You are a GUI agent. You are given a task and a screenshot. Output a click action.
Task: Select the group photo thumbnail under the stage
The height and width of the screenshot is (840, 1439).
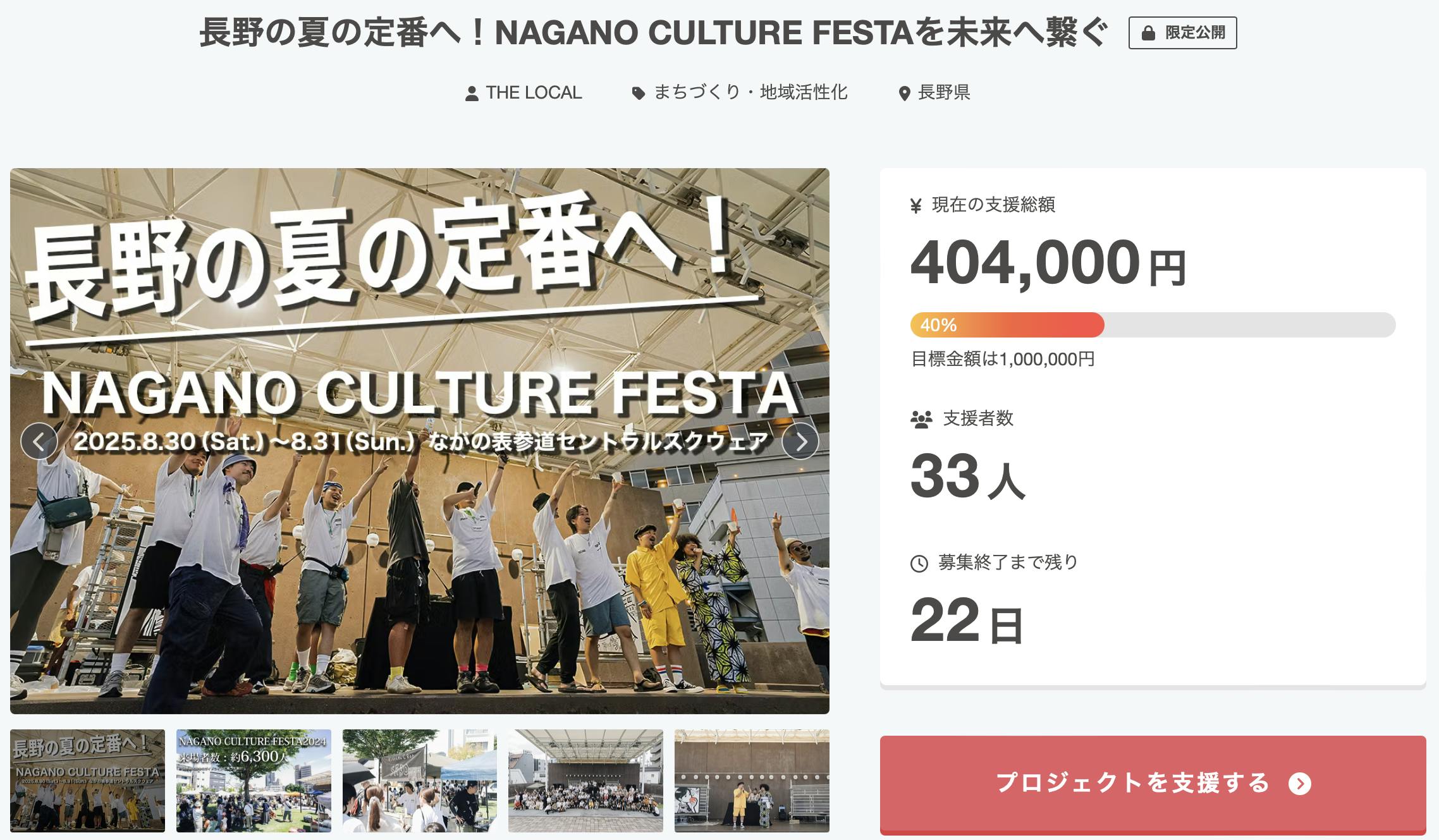pyautogui.click(x=585, y=781)
